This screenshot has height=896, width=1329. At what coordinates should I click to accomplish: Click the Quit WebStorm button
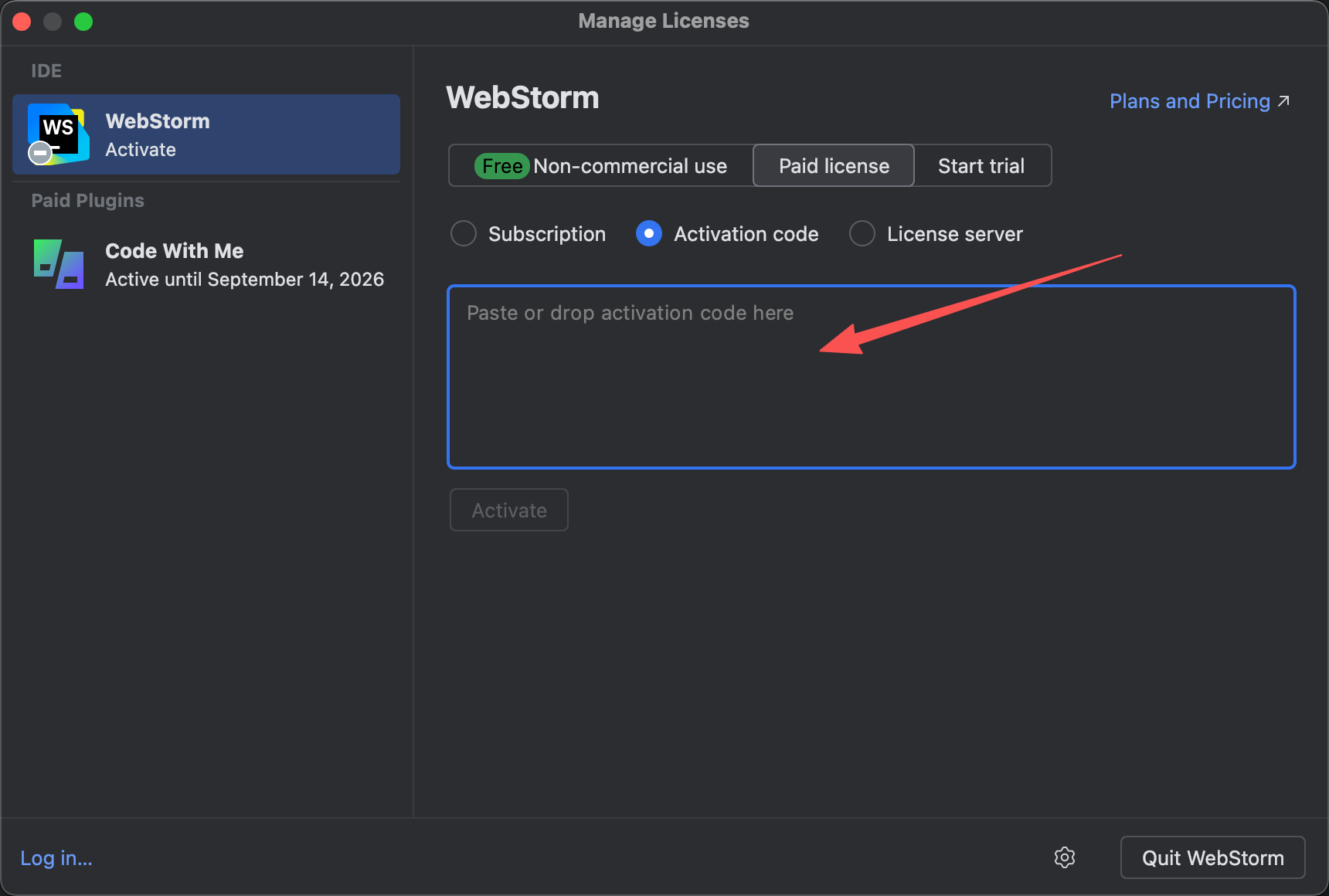1213,857
